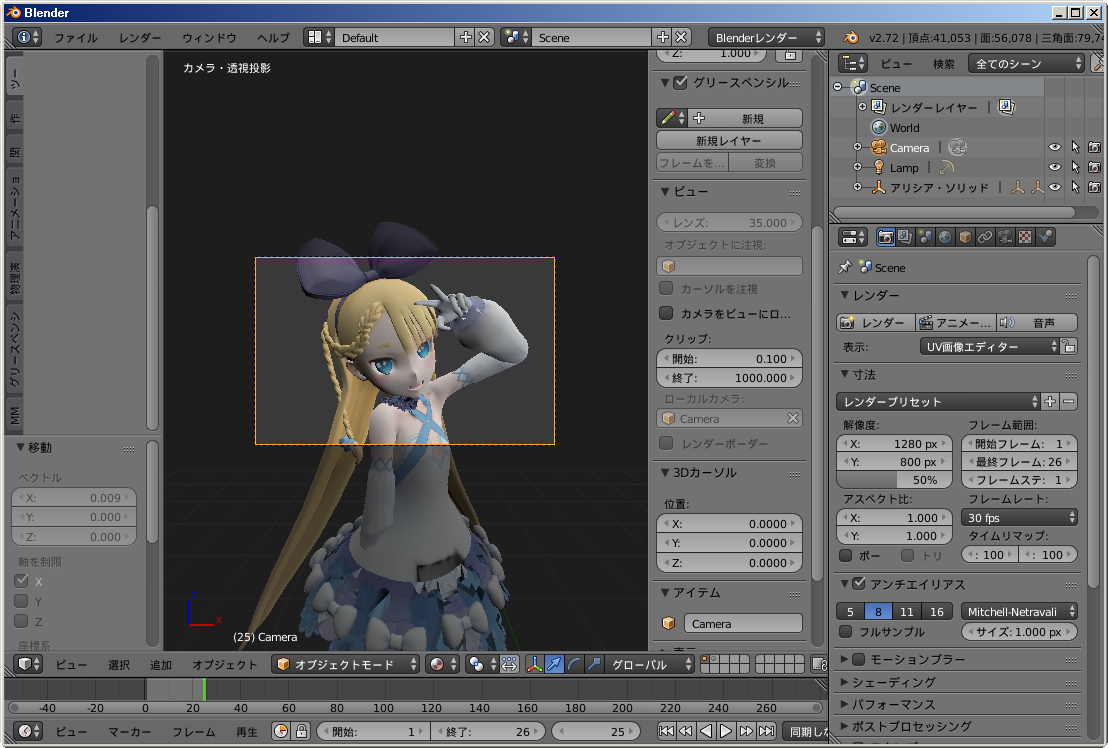
Task: Click the lock time to other windows icon
Action: 301,731
